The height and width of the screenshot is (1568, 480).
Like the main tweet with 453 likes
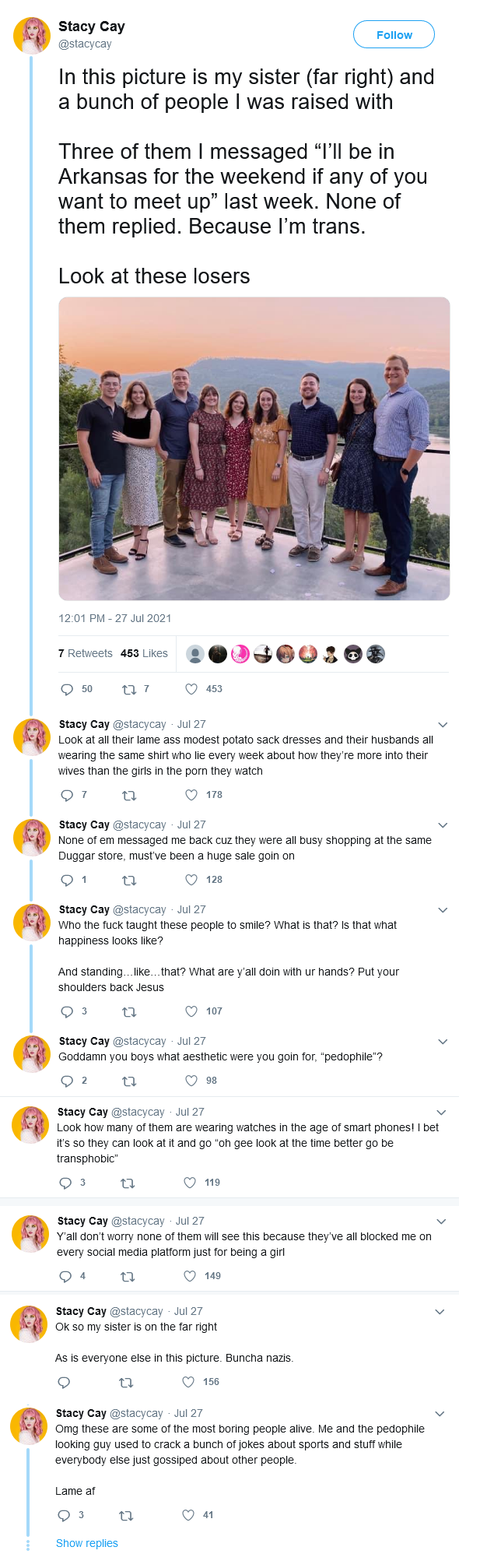191,689
